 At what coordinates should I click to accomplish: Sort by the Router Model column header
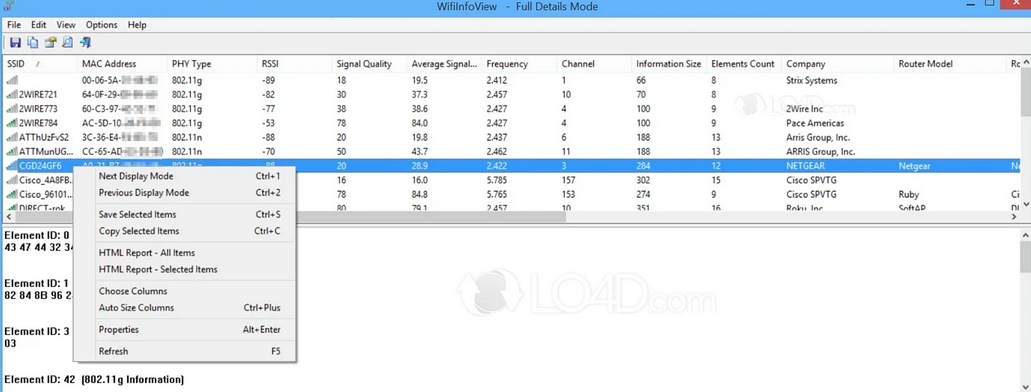[x=951, y=64]
